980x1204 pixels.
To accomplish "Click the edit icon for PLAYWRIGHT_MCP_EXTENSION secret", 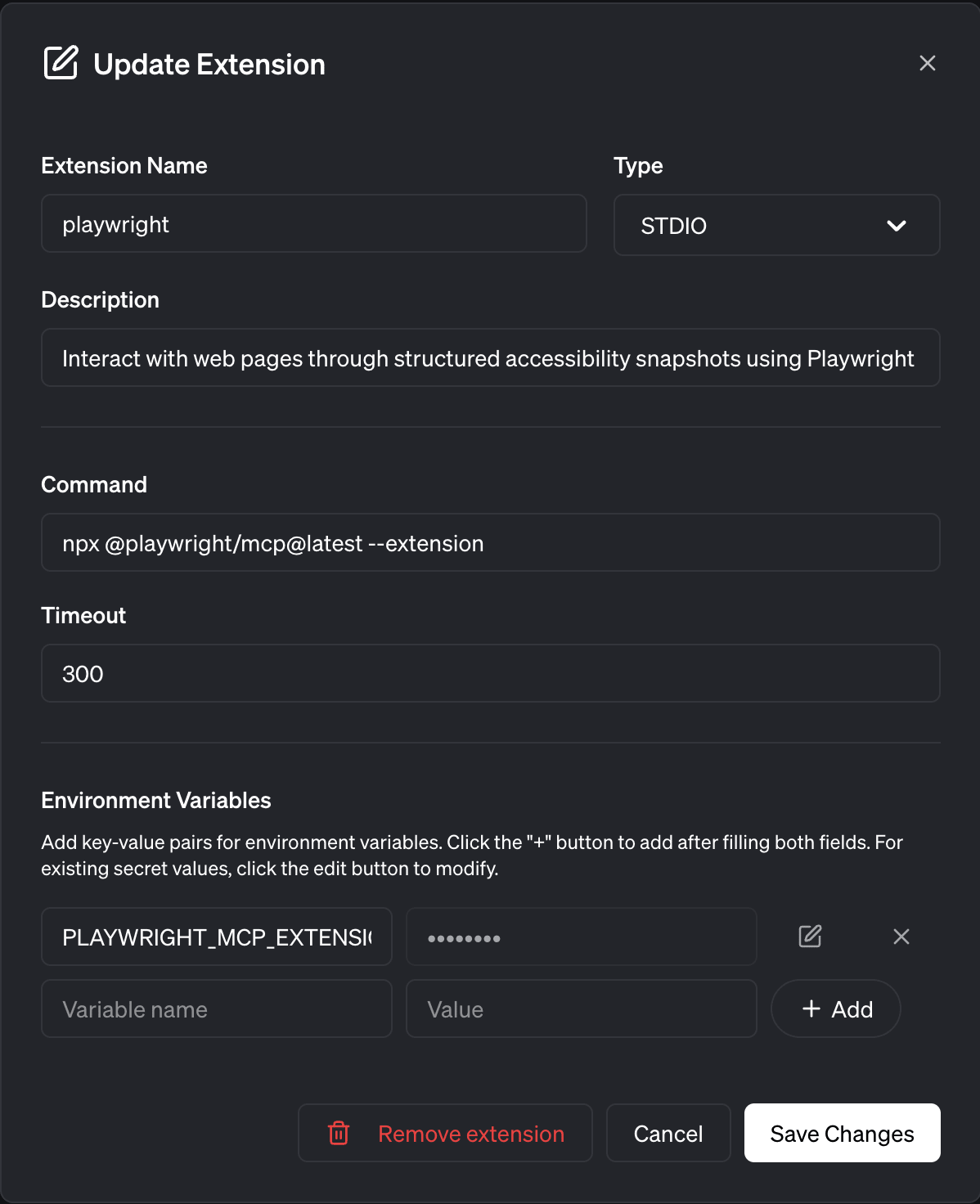I will 810,936.
